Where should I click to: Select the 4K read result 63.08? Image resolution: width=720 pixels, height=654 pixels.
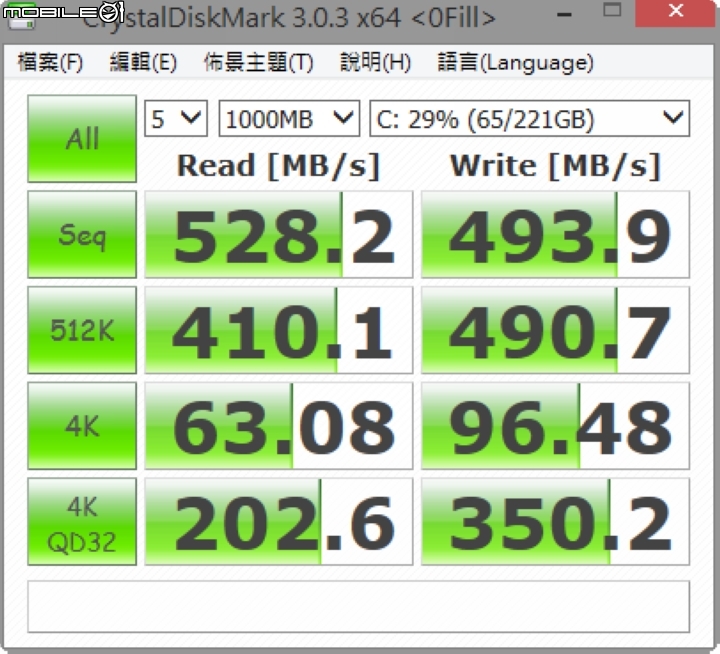click(279, 426)
